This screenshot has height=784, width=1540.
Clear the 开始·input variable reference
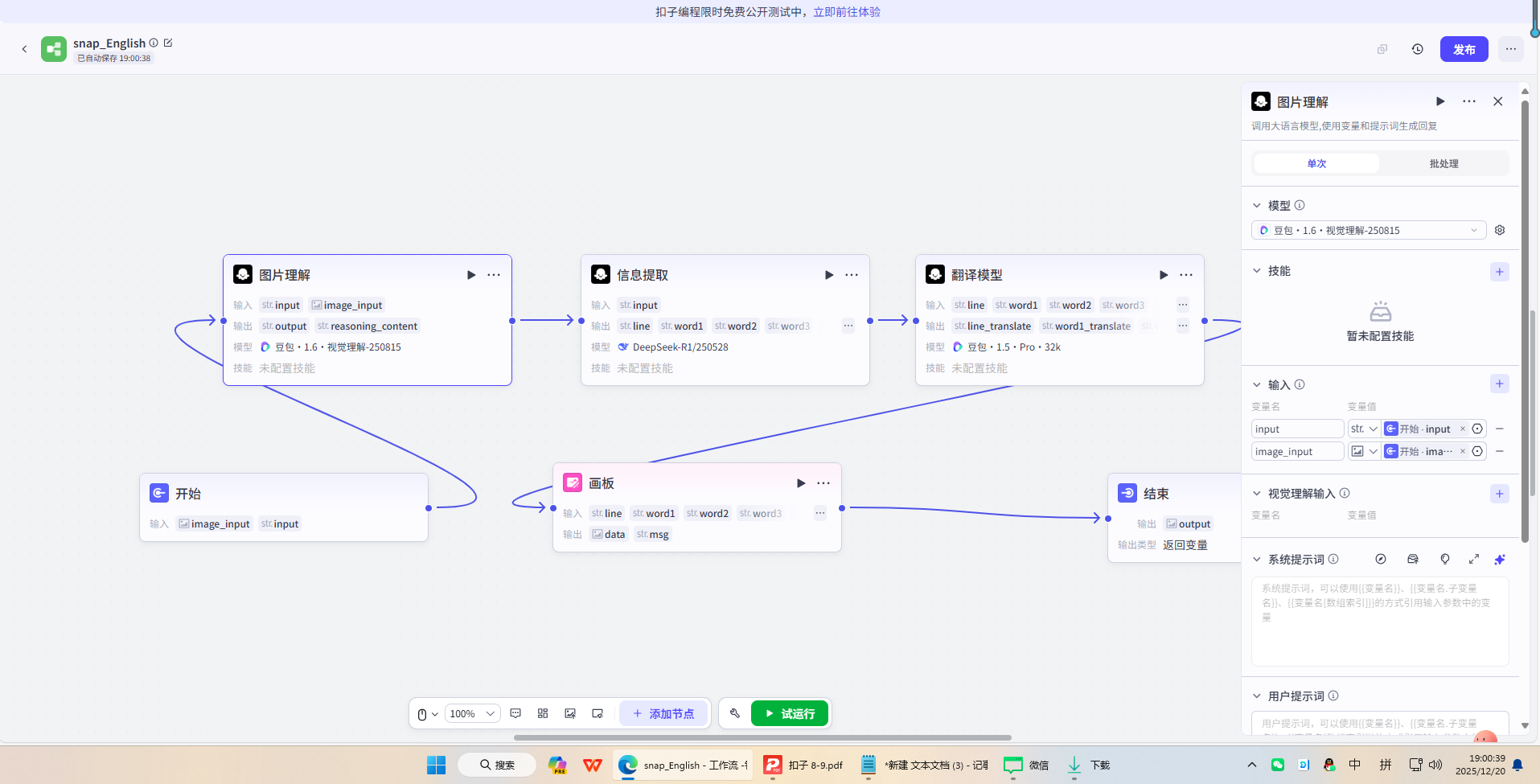coord(1463,429)
